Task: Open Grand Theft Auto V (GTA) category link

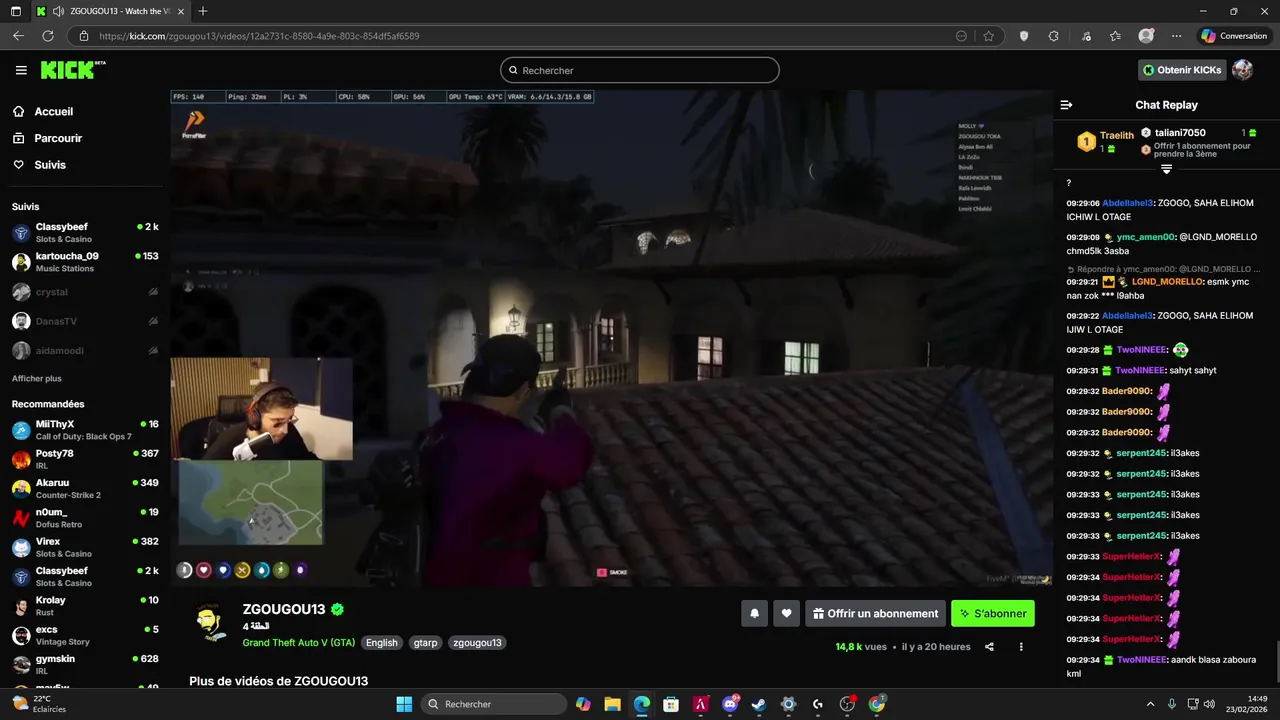Action: pyautogui.click(x=298, y=643)
